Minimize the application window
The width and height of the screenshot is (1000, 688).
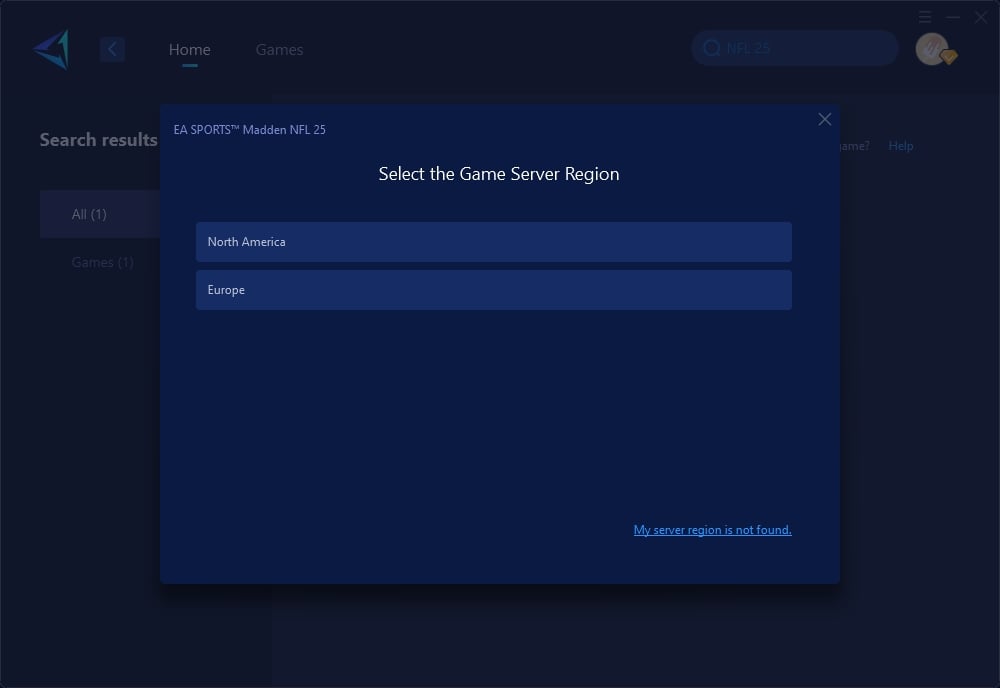pyautogui.click(x=953, y=17)
